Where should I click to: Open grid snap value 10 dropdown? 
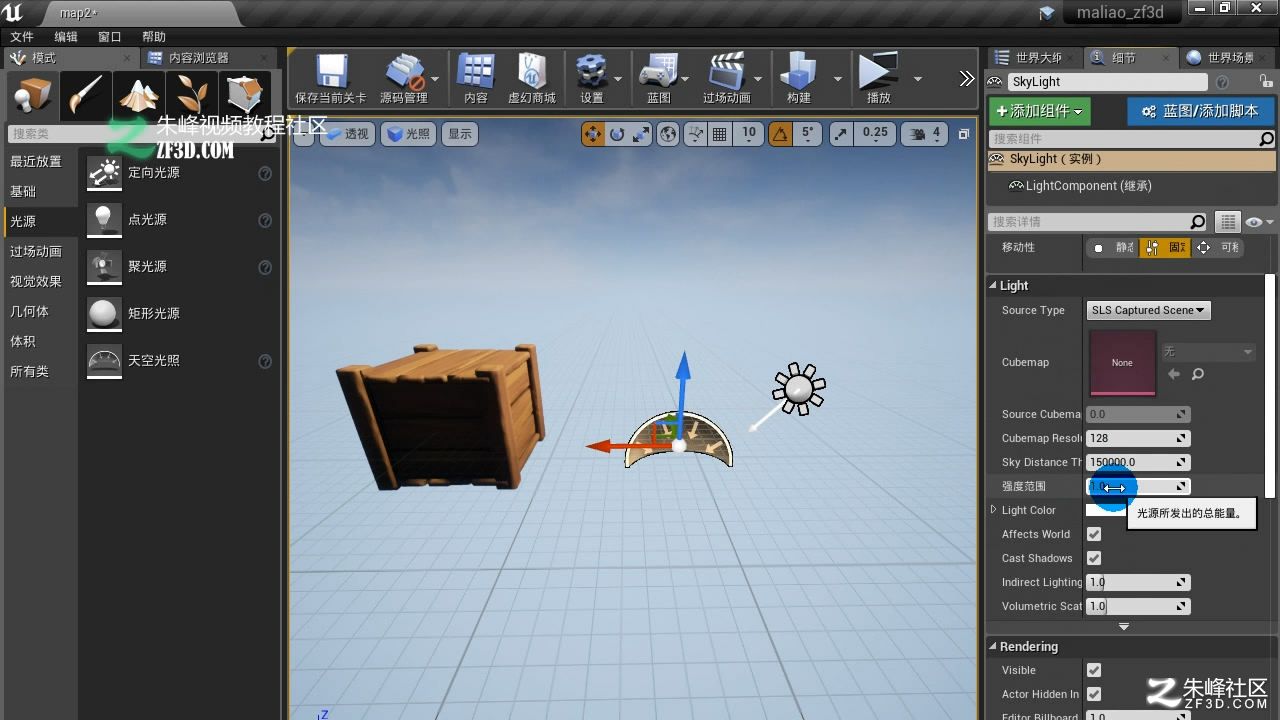[749, 134]
